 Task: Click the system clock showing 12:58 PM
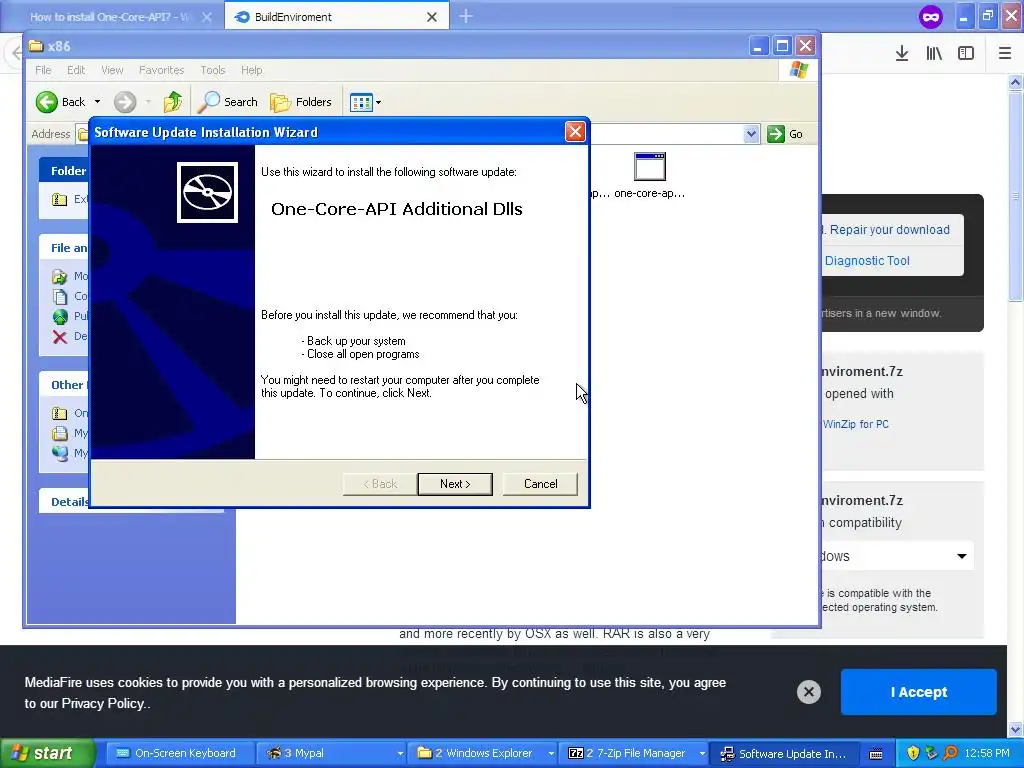(x=986, y=753)
